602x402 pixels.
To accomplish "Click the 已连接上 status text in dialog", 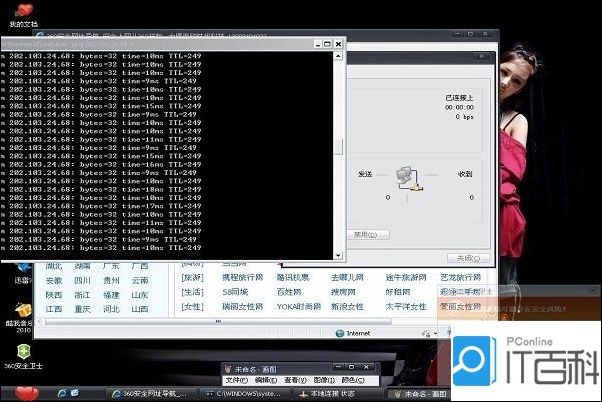I will coord(460,98).
